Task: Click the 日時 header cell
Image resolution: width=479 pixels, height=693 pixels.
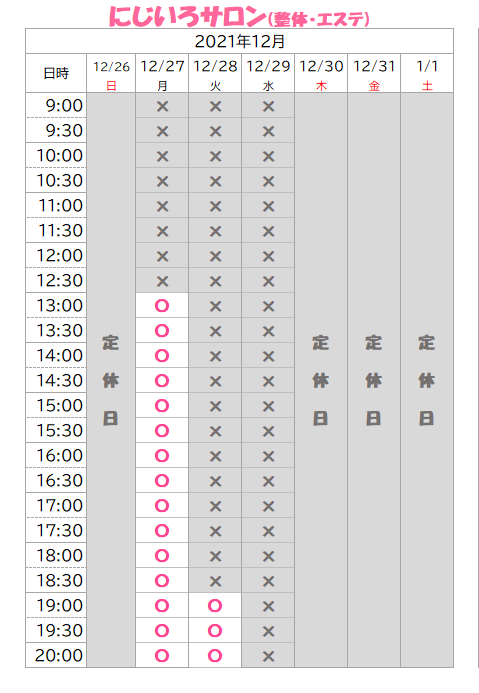Action: click(56, 73)
